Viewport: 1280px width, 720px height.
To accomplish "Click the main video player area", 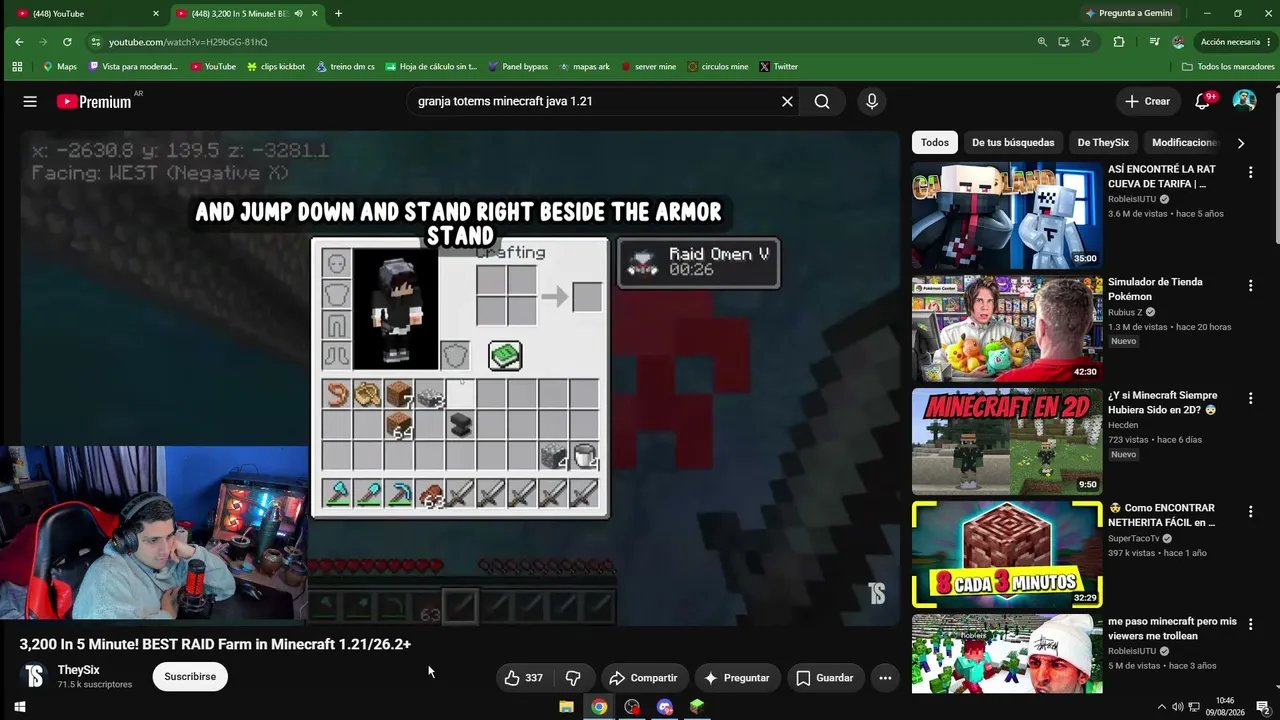I will pyautogui.click(x=460, y=378).
